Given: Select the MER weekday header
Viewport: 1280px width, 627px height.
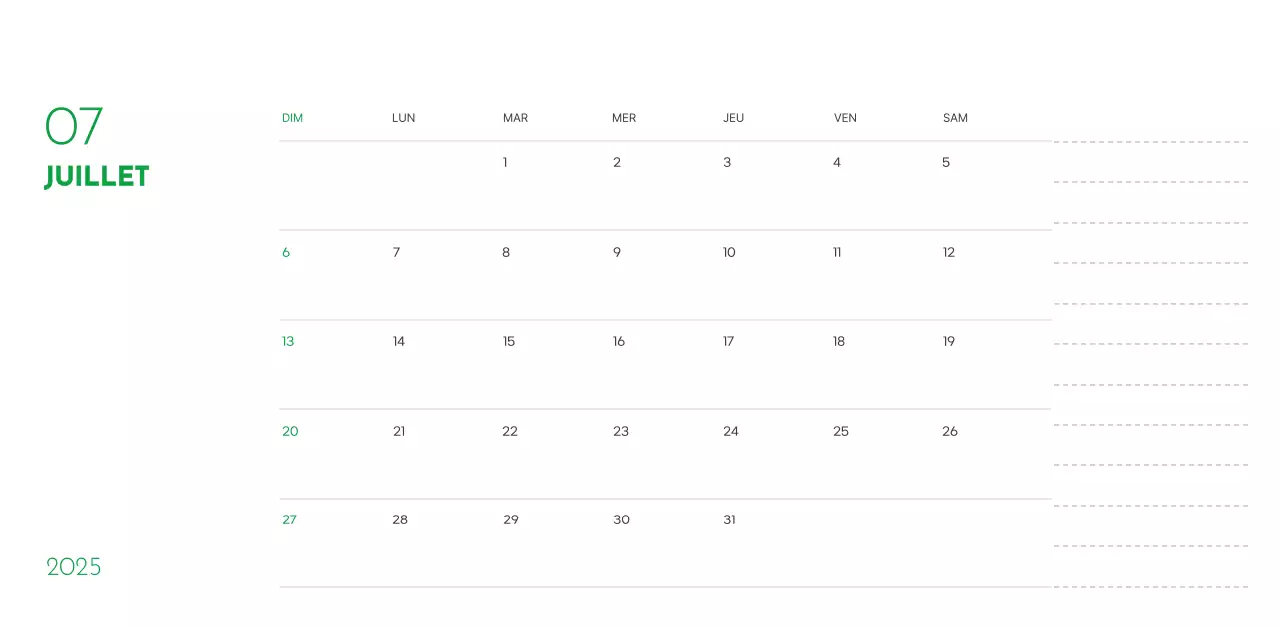Looking at the screenshot, I should click(x=624, y=118).
